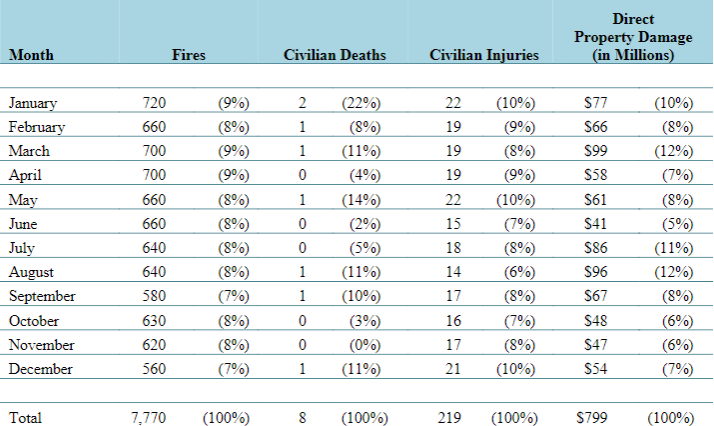Click the December row label

41,369
